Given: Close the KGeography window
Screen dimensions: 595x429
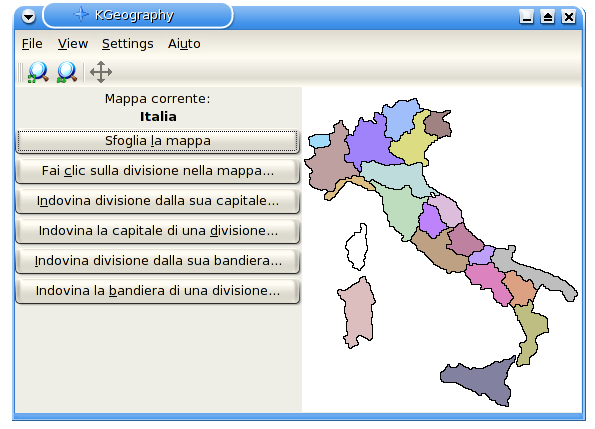Looking at the screenshot, I should tap(569, 17).
